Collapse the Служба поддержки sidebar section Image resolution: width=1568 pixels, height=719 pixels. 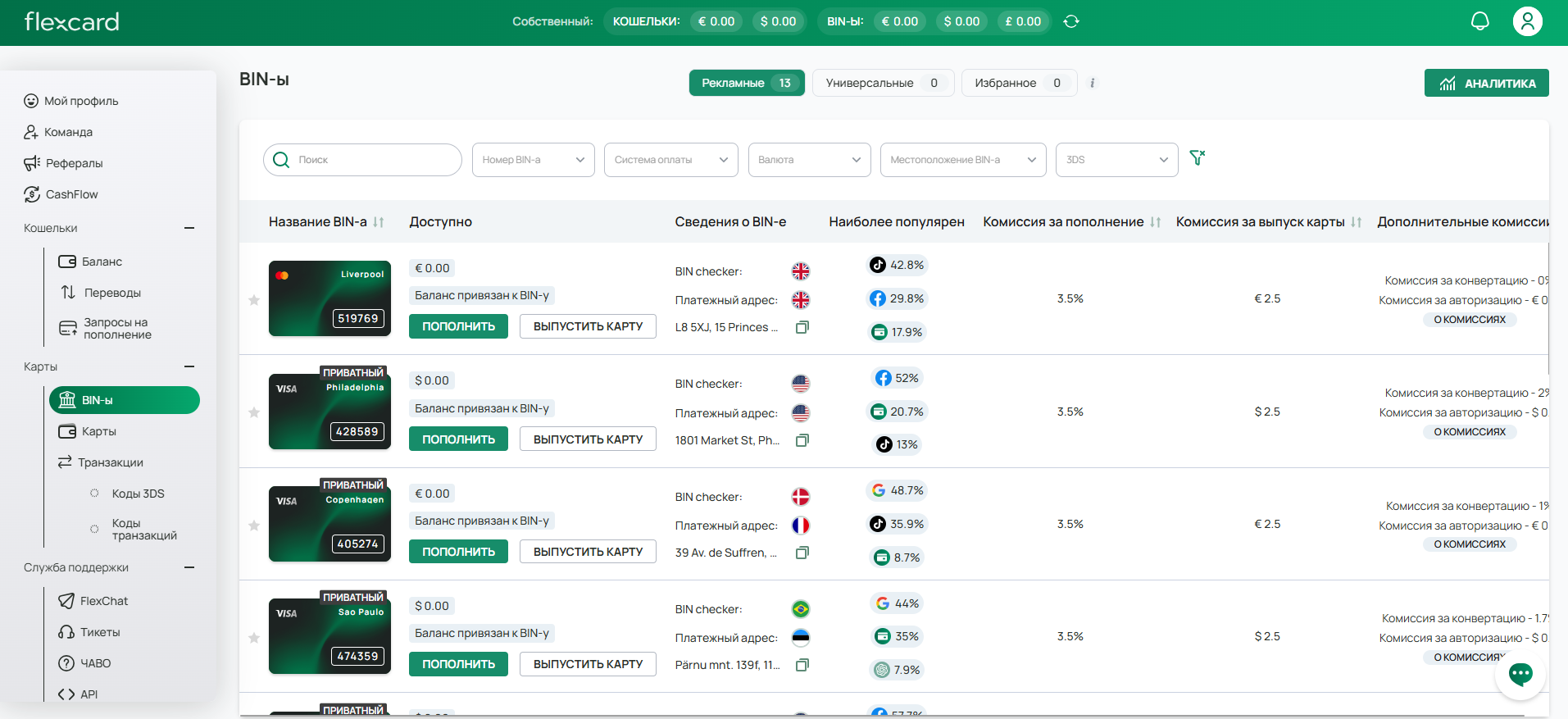tap(189, 567)
